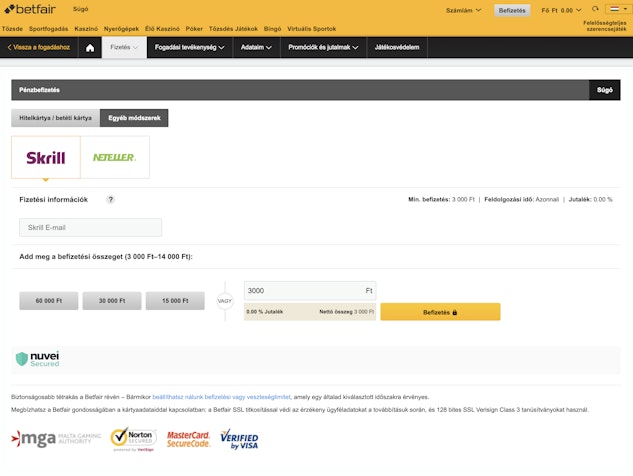Switch to Hitelkártya / betéti kártya tab
This screenshot has width=633, height=476.
(55, 118)
